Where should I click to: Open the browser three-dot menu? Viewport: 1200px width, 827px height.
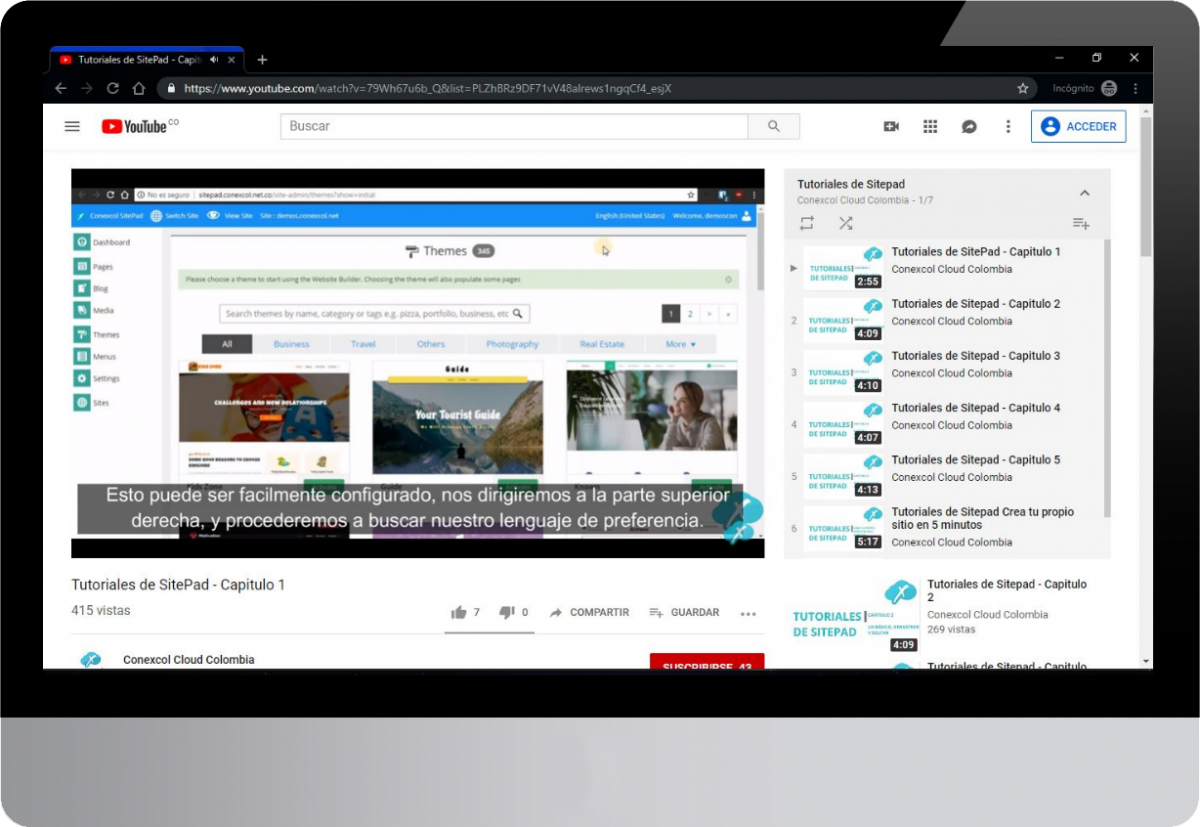pyautogui.click(x=1134, y=88)
